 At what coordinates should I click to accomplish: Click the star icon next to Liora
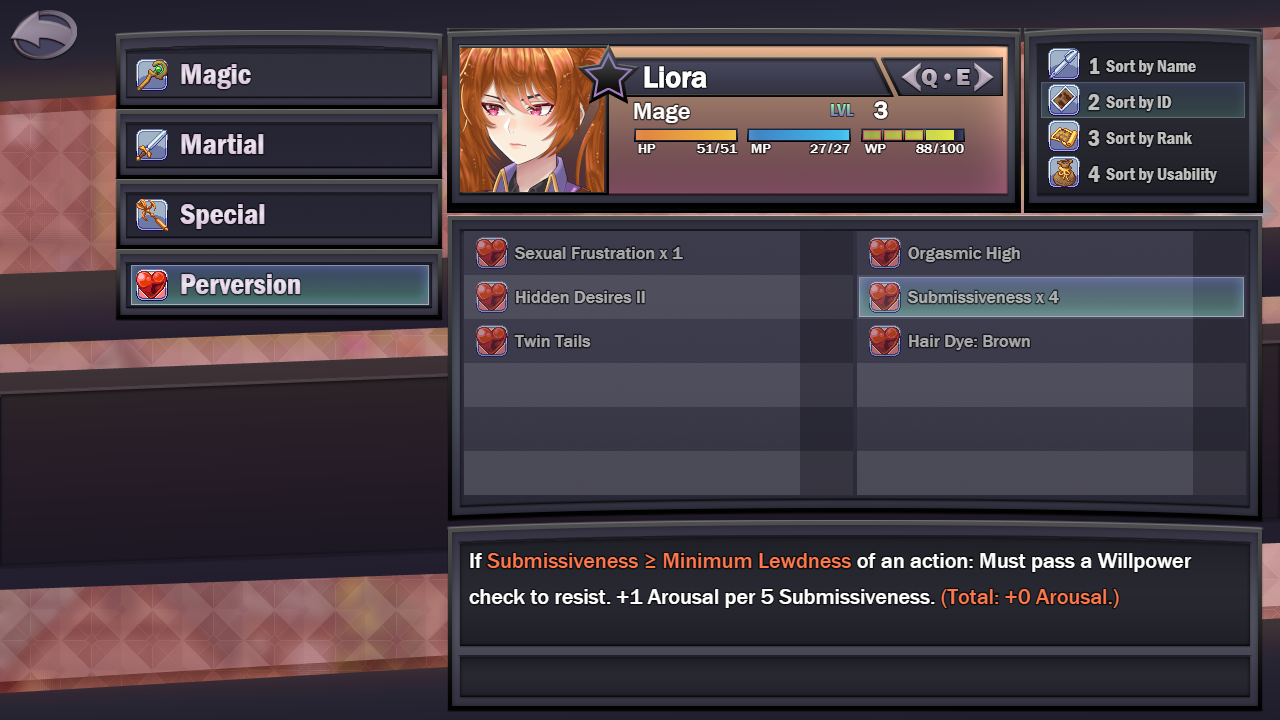(x=608, y=74)
